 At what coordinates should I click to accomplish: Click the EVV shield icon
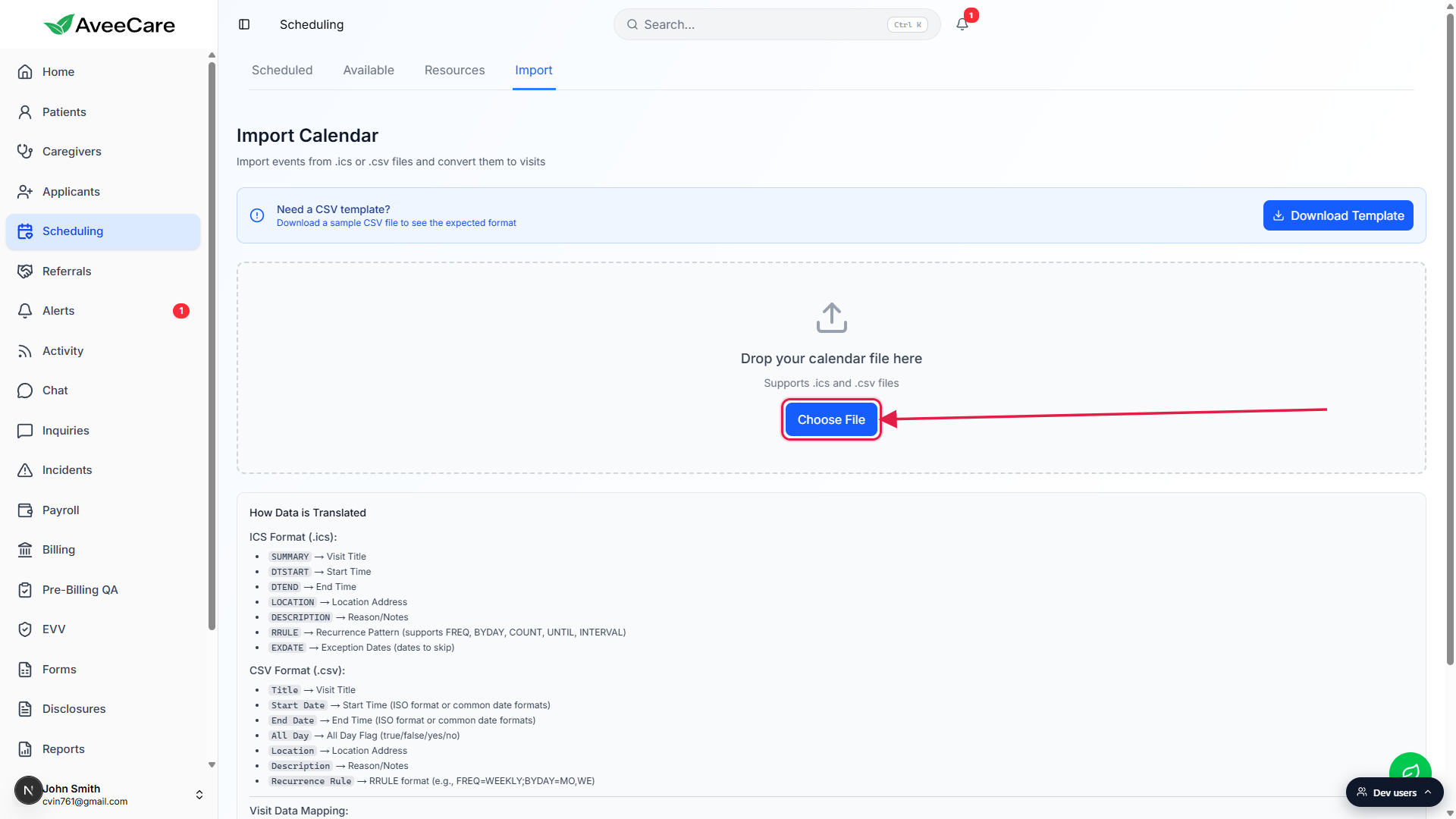25,629
